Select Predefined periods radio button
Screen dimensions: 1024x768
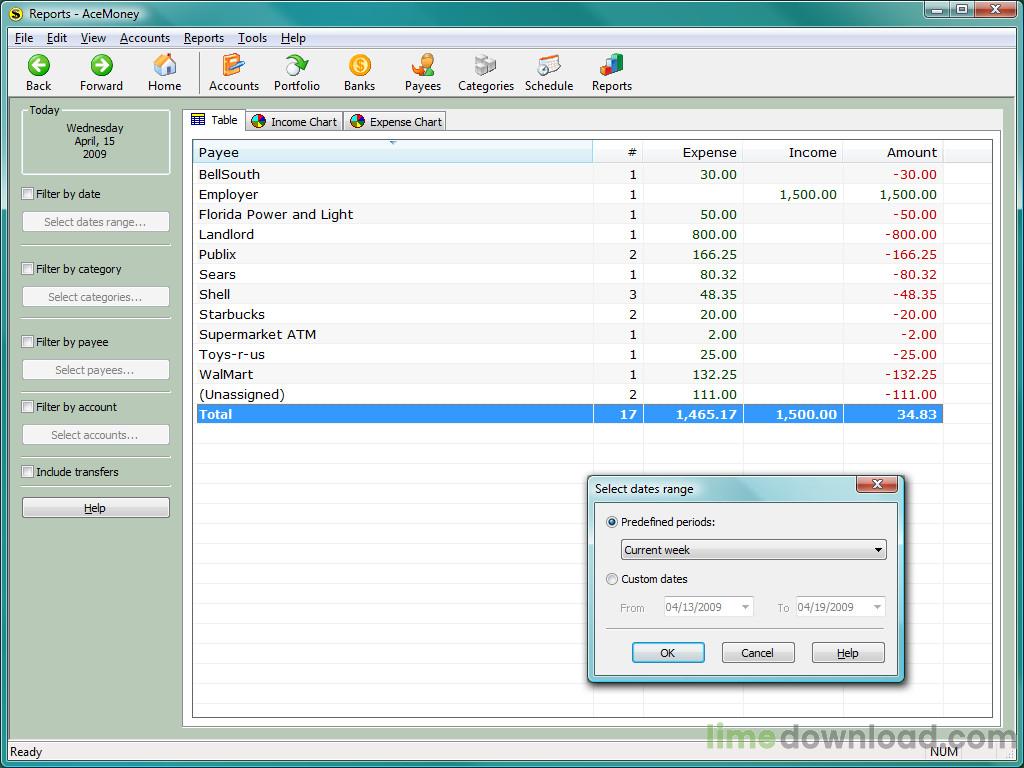coord(612,522)
